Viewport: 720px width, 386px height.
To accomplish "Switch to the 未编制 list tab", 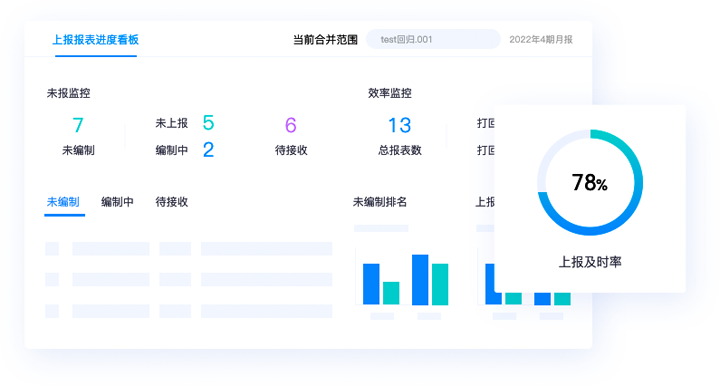I will pos(63,202).
